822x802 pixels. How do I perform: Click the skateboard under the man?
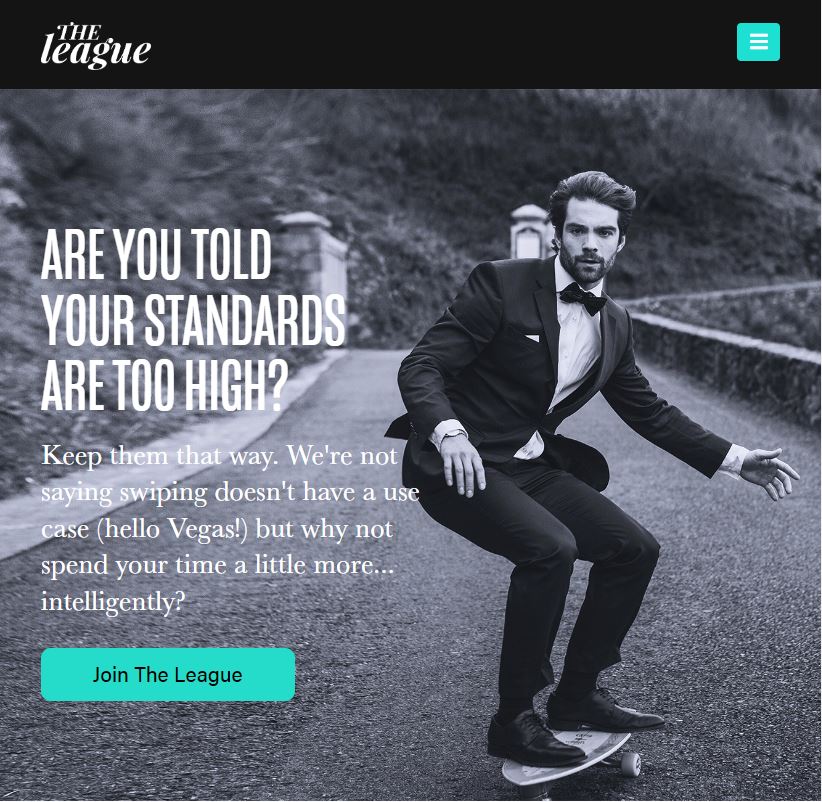coord(571,757)
